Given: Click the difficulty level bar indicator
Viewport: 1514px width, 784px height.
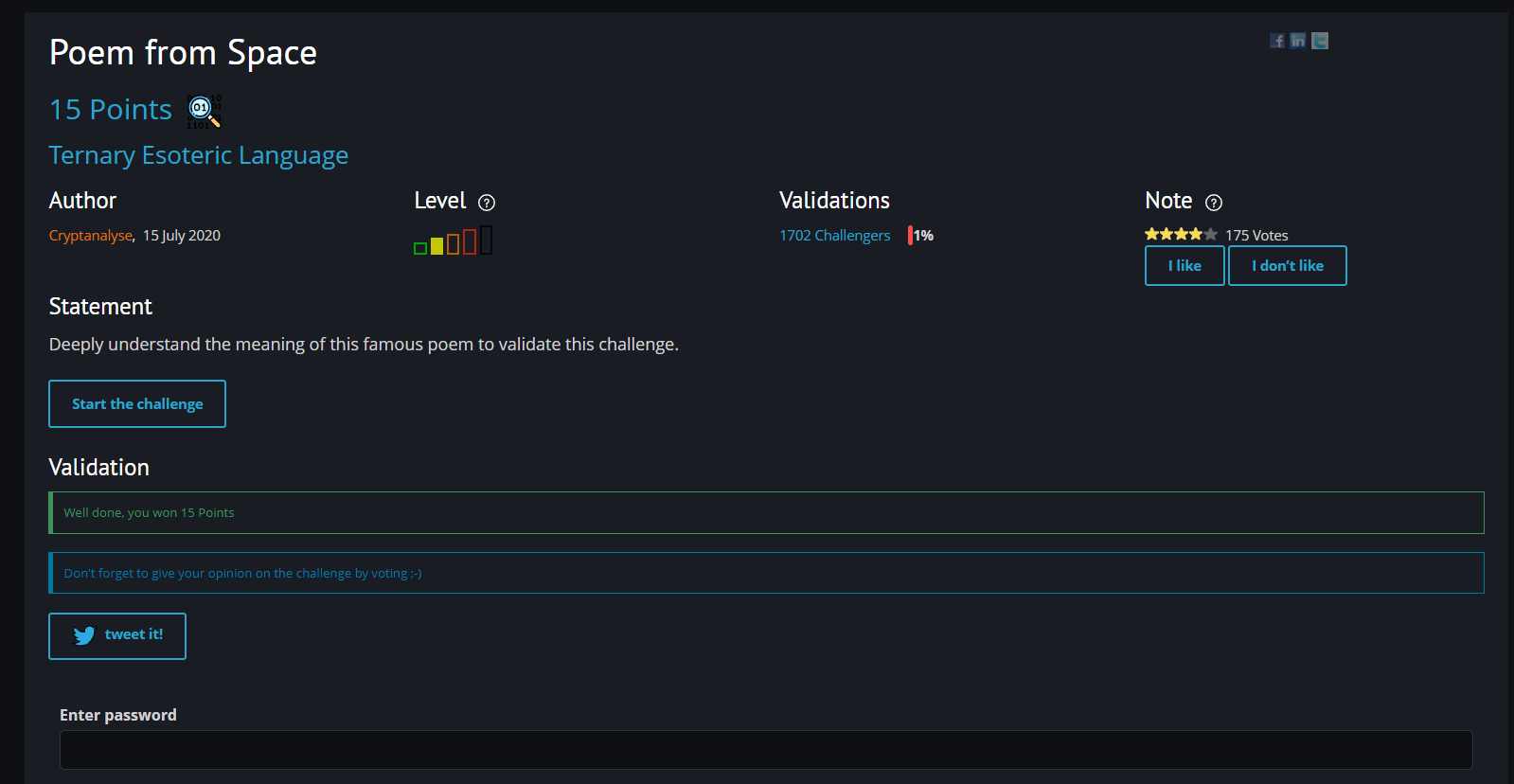Looking at the screenshot, I should coord(454,241).
